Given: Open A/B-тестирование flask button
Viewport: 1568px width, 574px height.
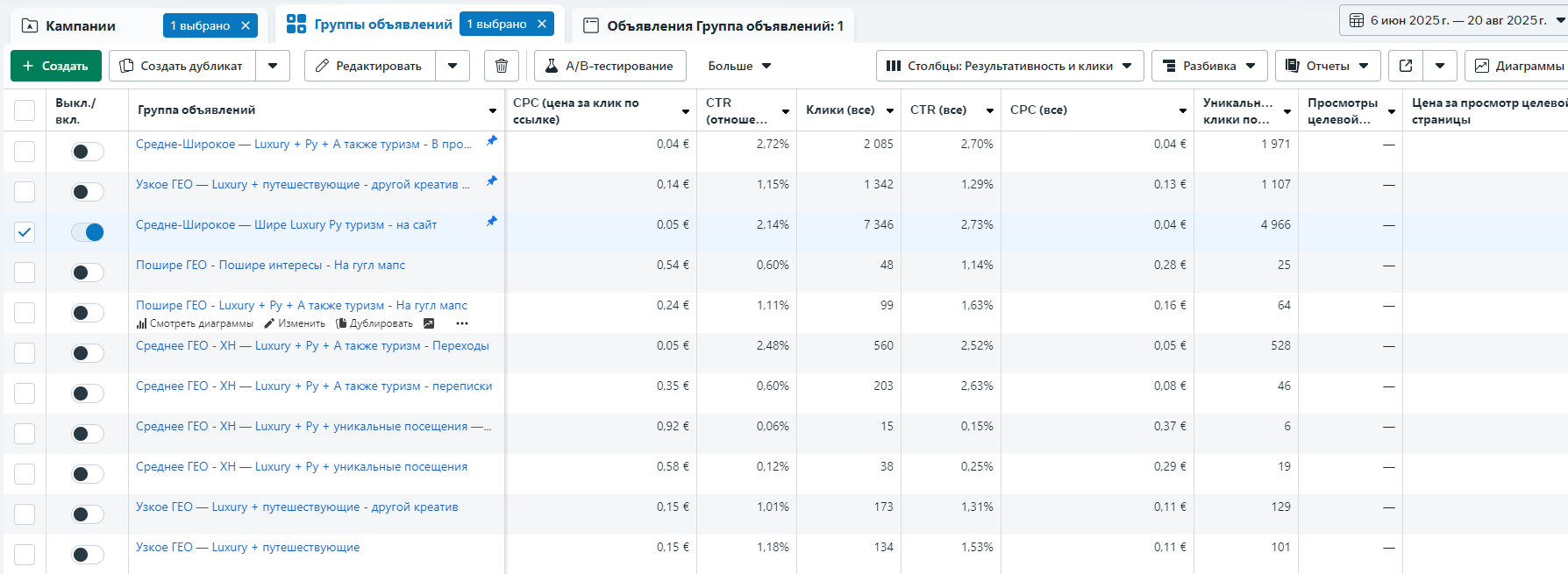Looking at the screenshot, I should point(609,66).
